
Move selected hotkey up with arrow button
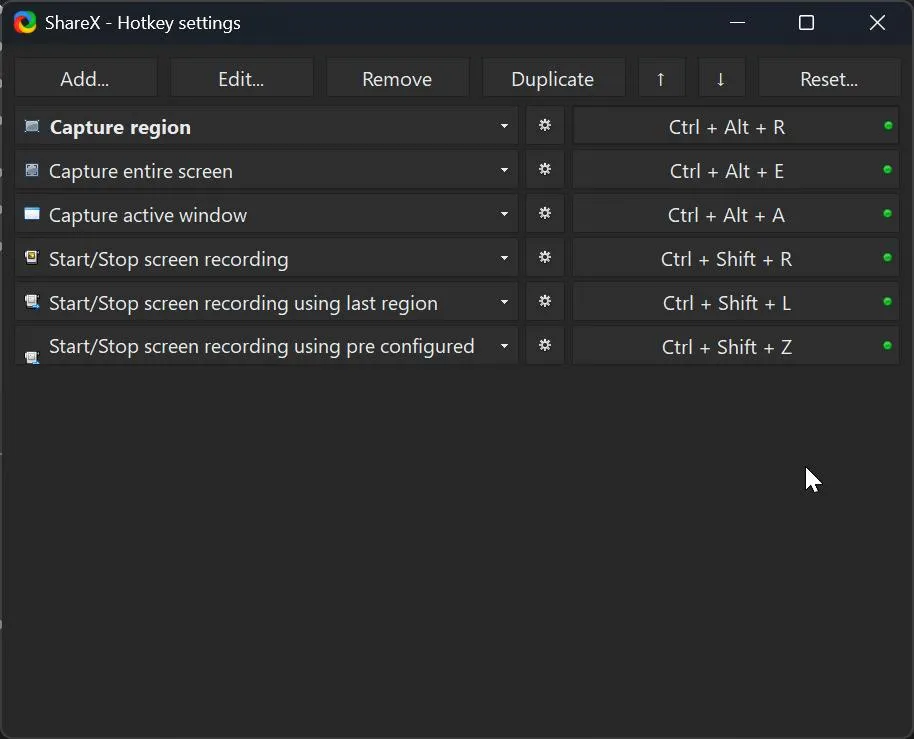pos(662,79)
